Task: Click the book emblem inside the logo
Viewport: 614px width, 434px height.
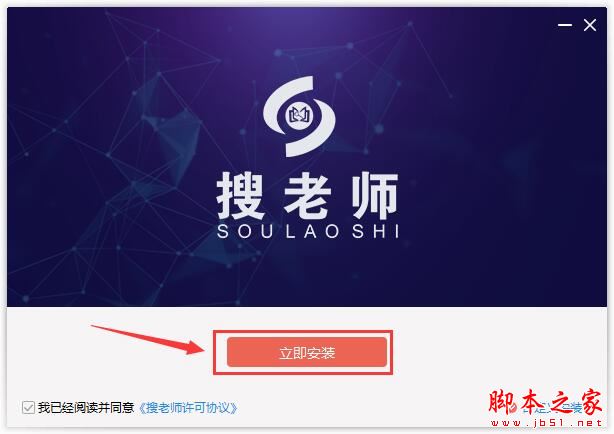Action: tap(299, 115)
